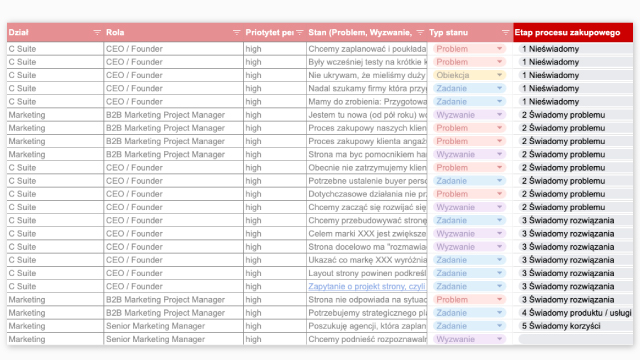
Task: Open Zadanie dropdown in 'Chcemy przebudowywać stronę' row
Action: pos(469,220)
